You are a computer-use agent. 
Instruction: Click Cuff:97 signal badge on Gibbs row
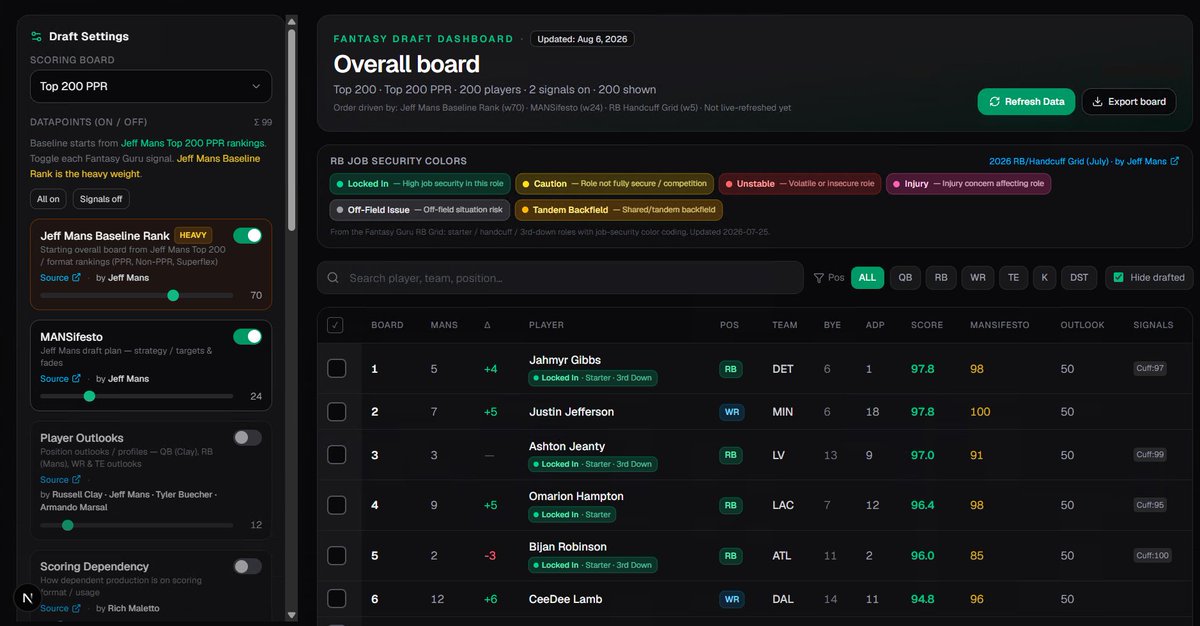(1152, 369)
